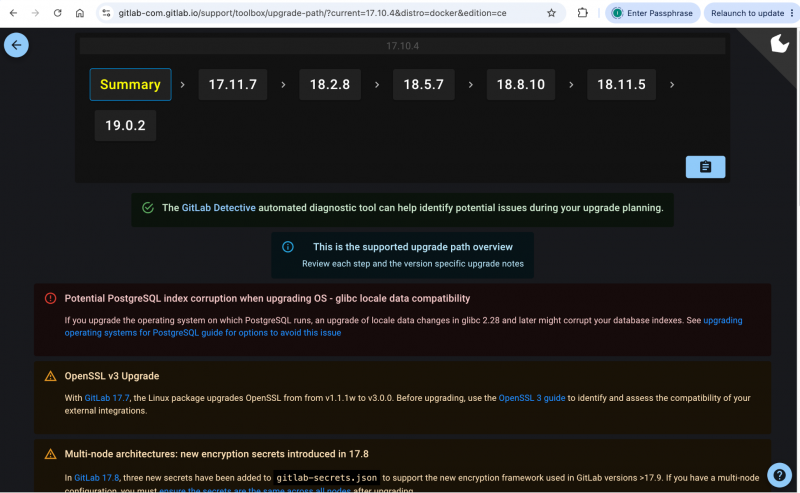Click green check icon beside GitLab Detective notice
Screen dimensions: 800x493
tap(148, 208)
